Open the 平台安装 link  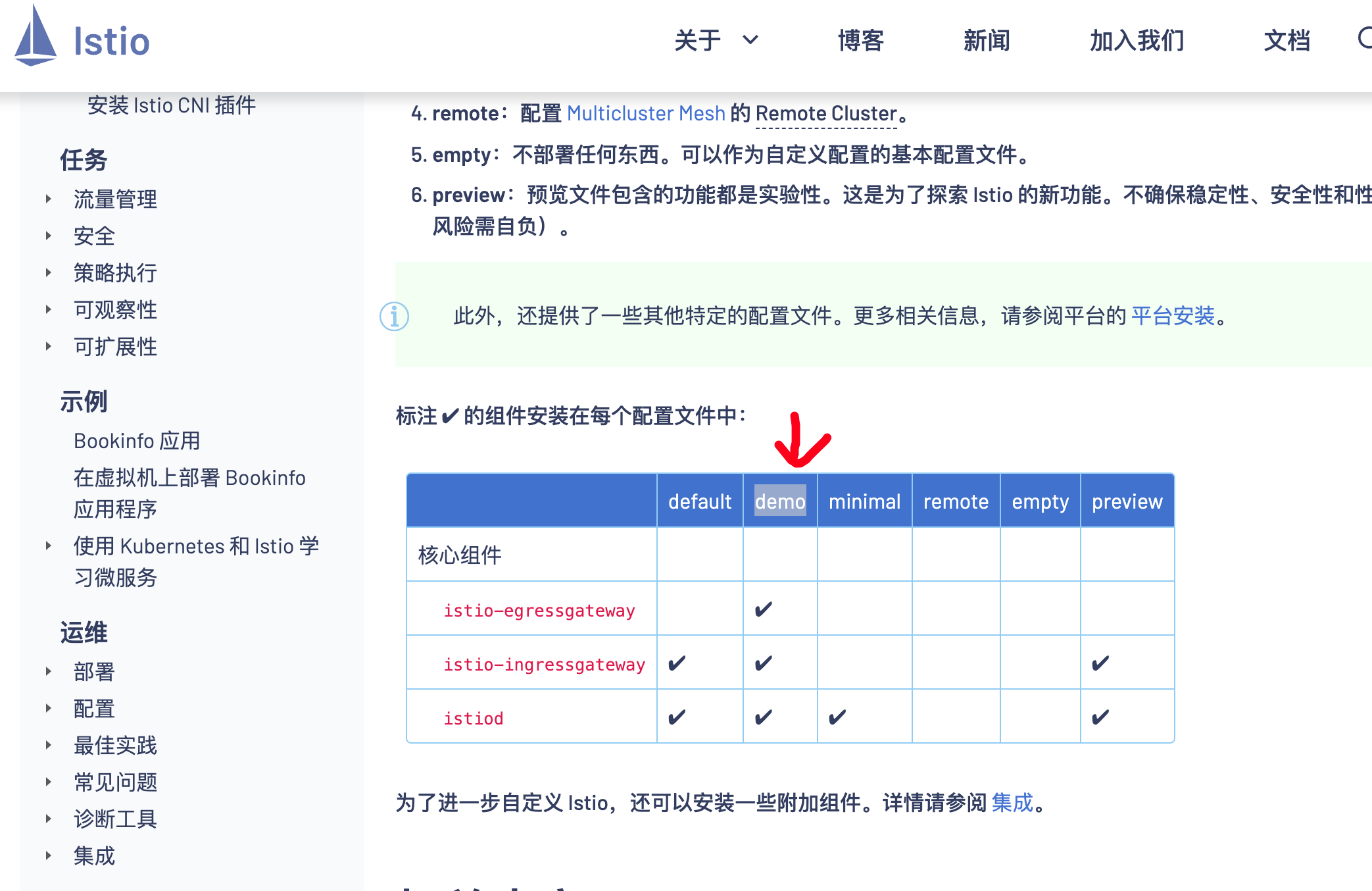click(x=1172, y=316)
